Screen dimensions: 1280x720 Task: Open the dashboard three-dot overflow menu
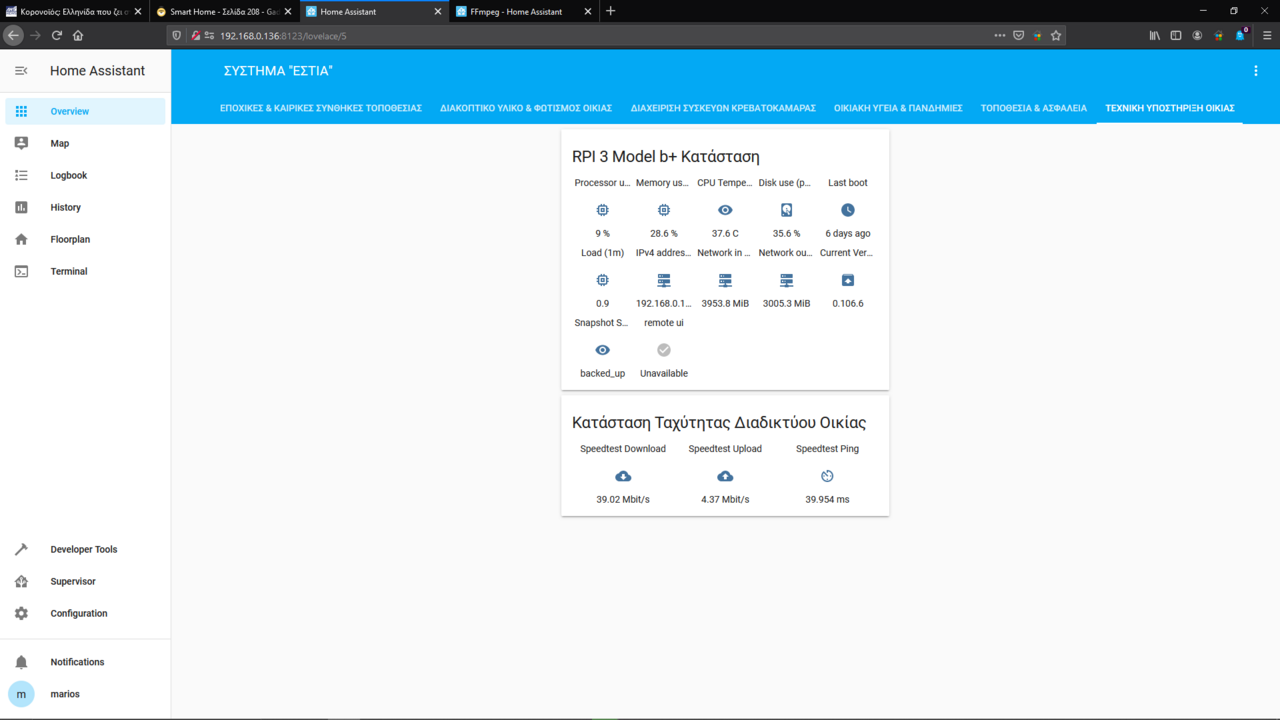click(x=1256, y=71)
